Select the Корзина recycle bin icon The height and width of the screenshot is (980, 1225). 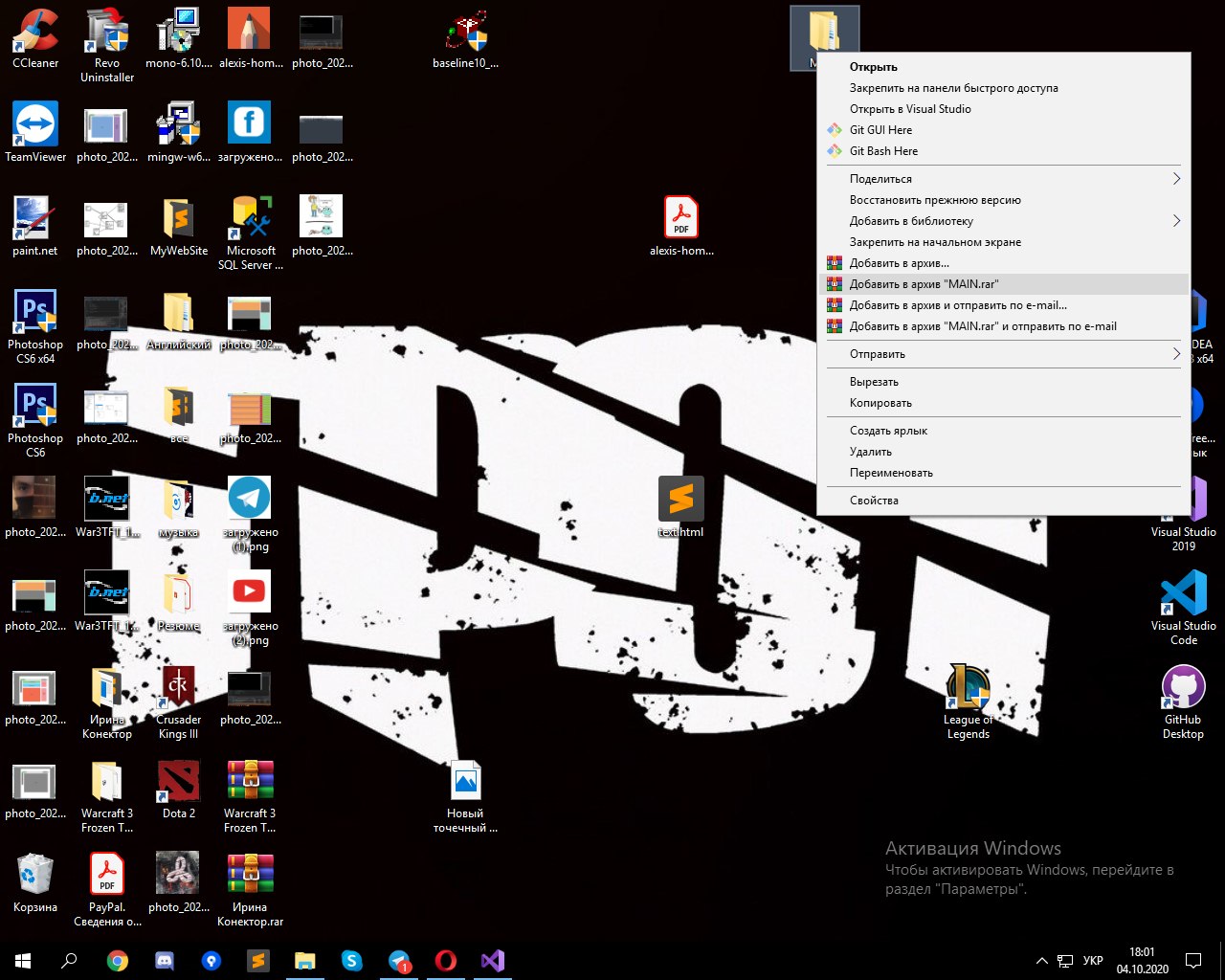[x=35, y=882]
